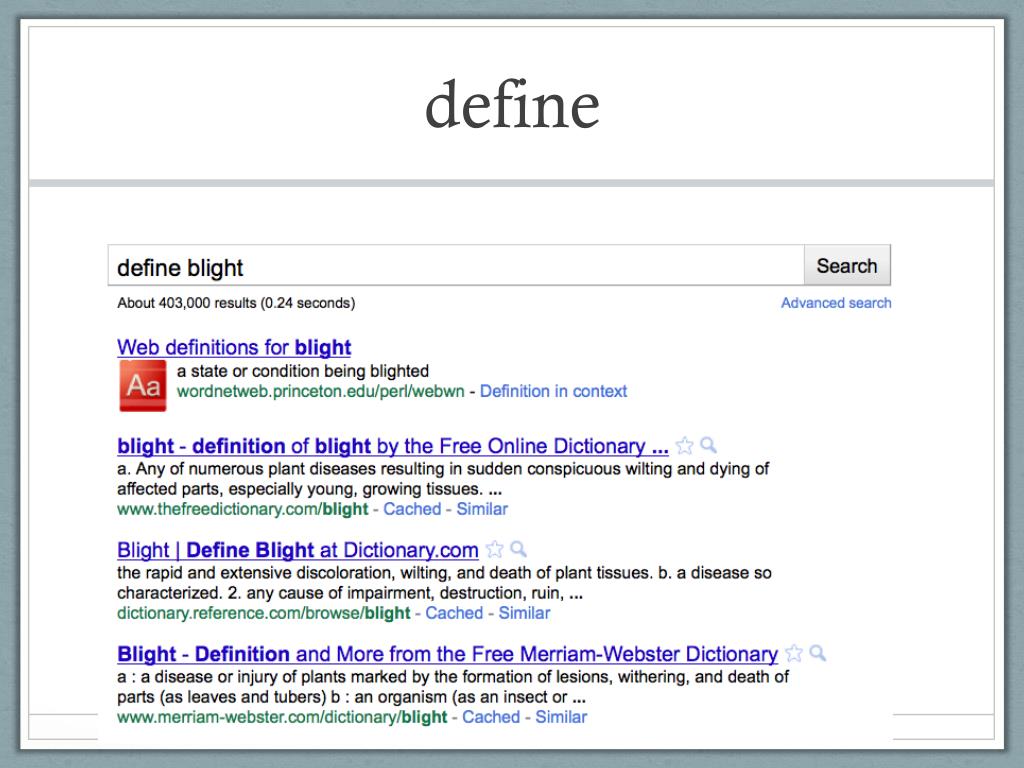Click www.thefreedictionary.com/blight URL text
The width and height of the screenshot is (1024, 768).
coord(243,509)
